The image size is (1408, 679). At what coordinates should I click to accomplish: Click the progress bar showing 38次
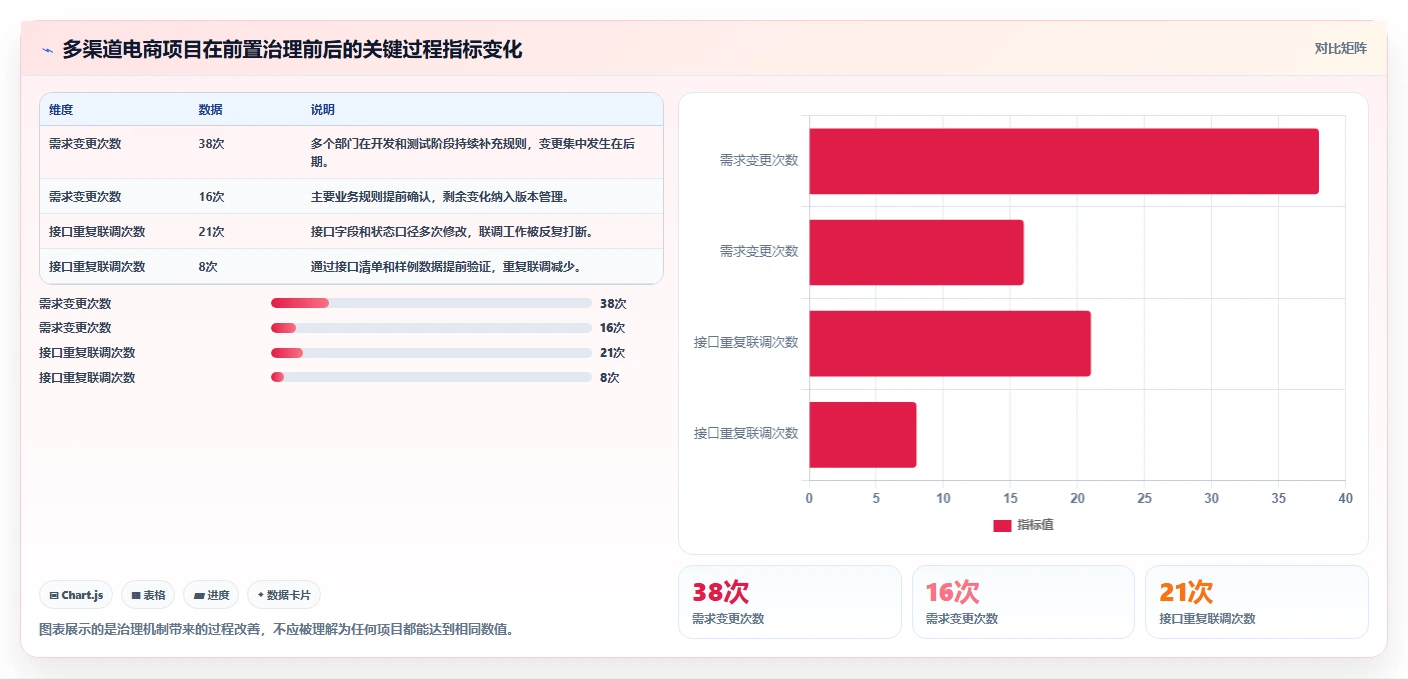point(431,303)
